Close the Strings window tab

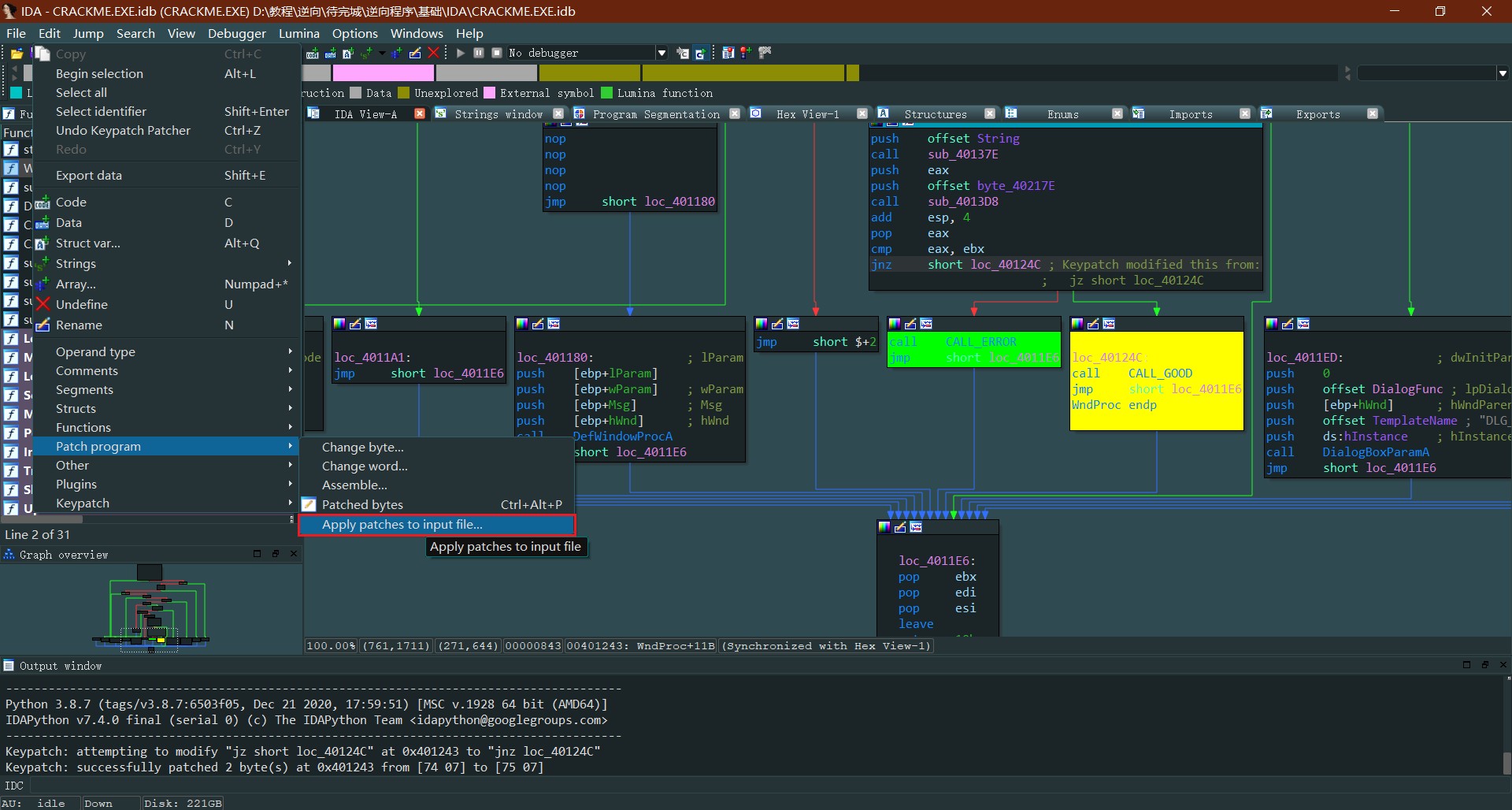558,113
